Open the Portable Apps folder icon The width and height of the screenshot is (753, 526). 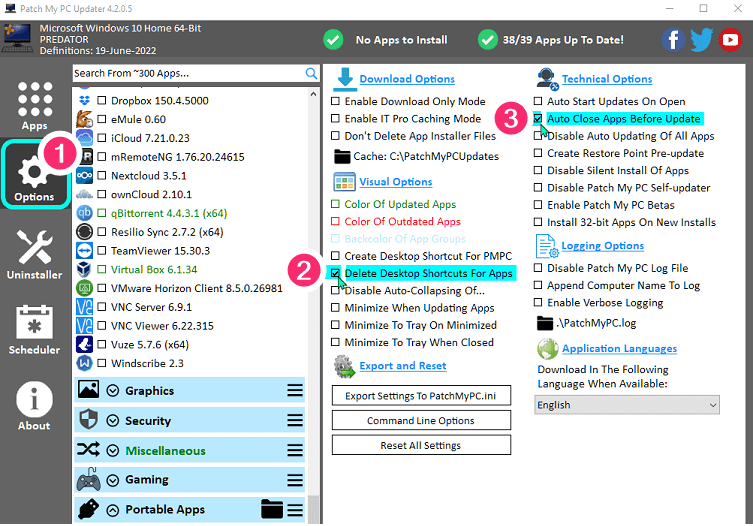[x=272, y=509]
